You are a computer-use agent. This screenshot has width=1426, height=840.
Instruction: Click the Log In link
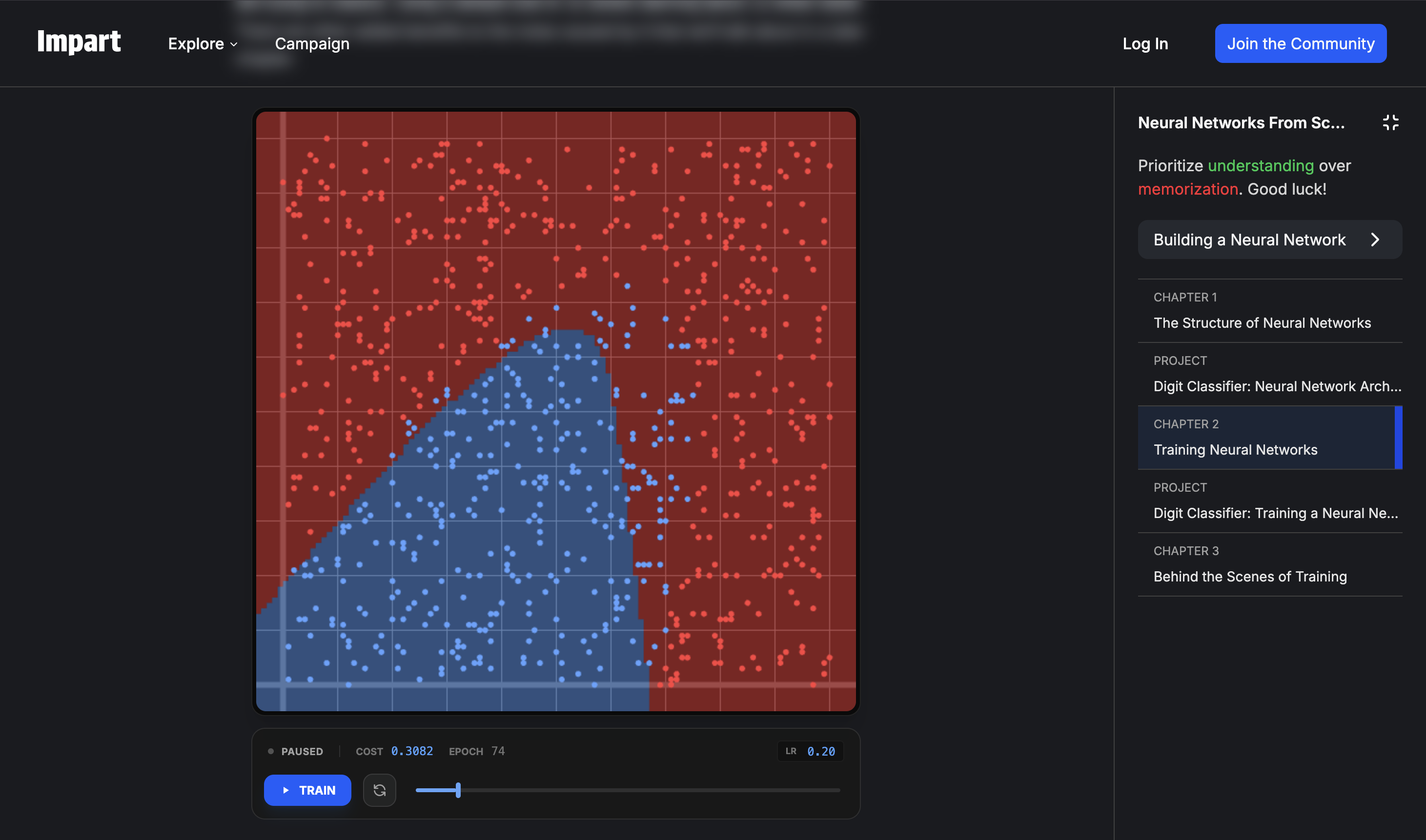click(x=1145, y=43)
